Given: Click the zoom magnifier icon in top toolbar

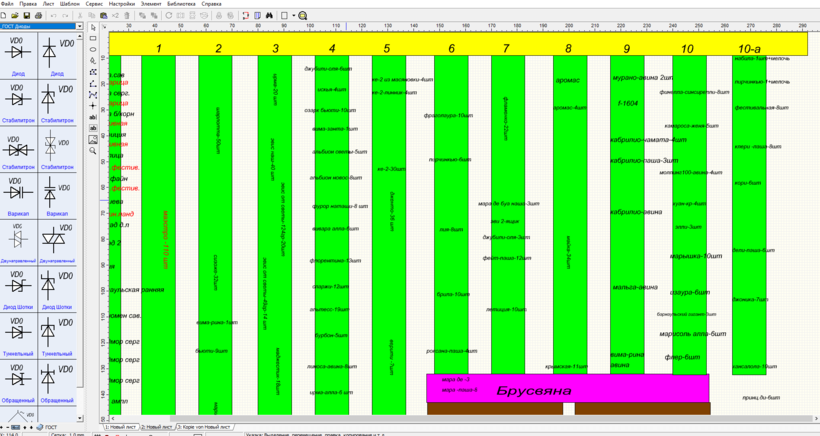Looking at the screenshot, I should coord(302,16).
